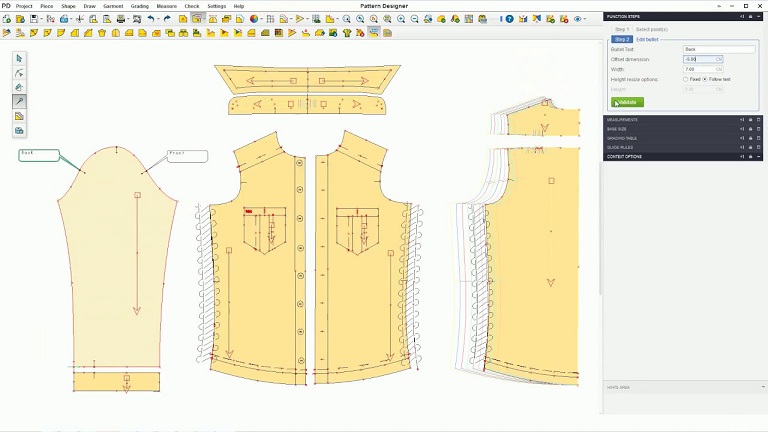The image size is (768, 432).
Task: Open the Grading menu
Action: pyautogui.click(x=139, y=6)
